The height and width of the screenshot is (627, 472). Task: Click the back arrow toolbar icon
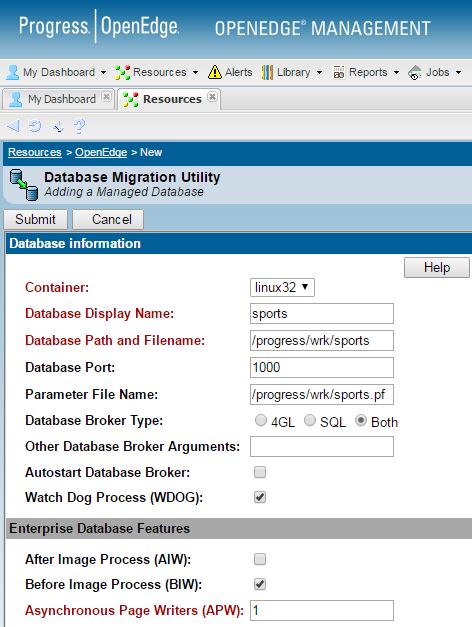[x=13, y=126]
